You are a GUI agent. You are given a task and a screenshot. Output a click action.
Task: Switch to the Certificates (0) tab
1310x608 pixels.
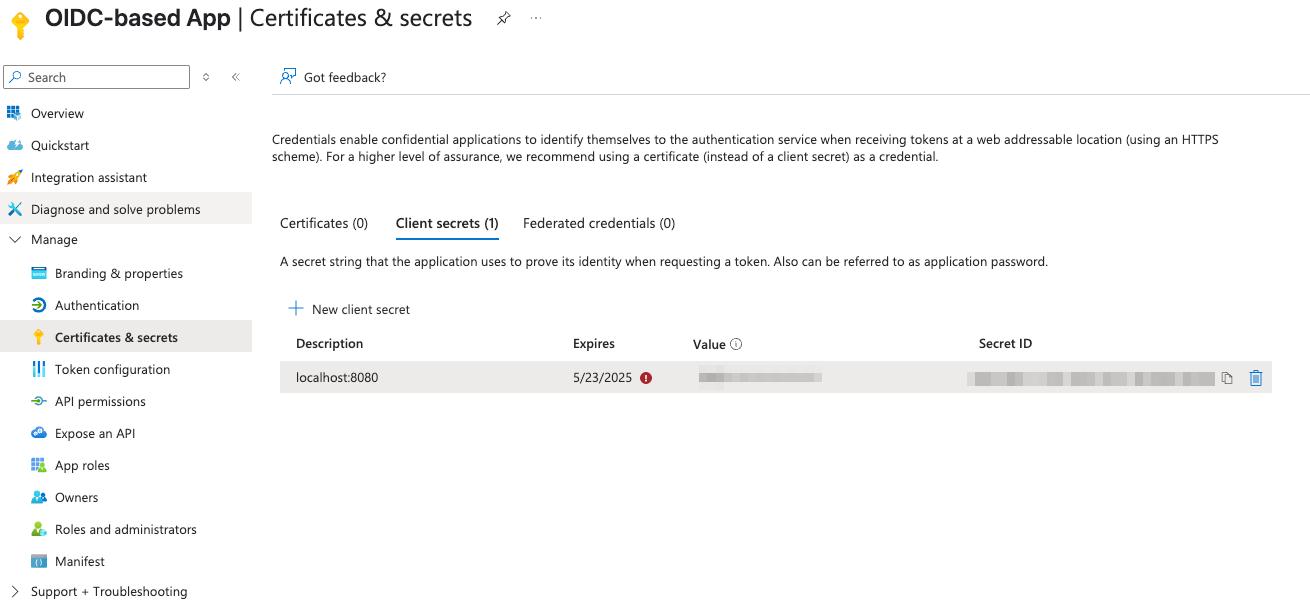click(324, 223)
